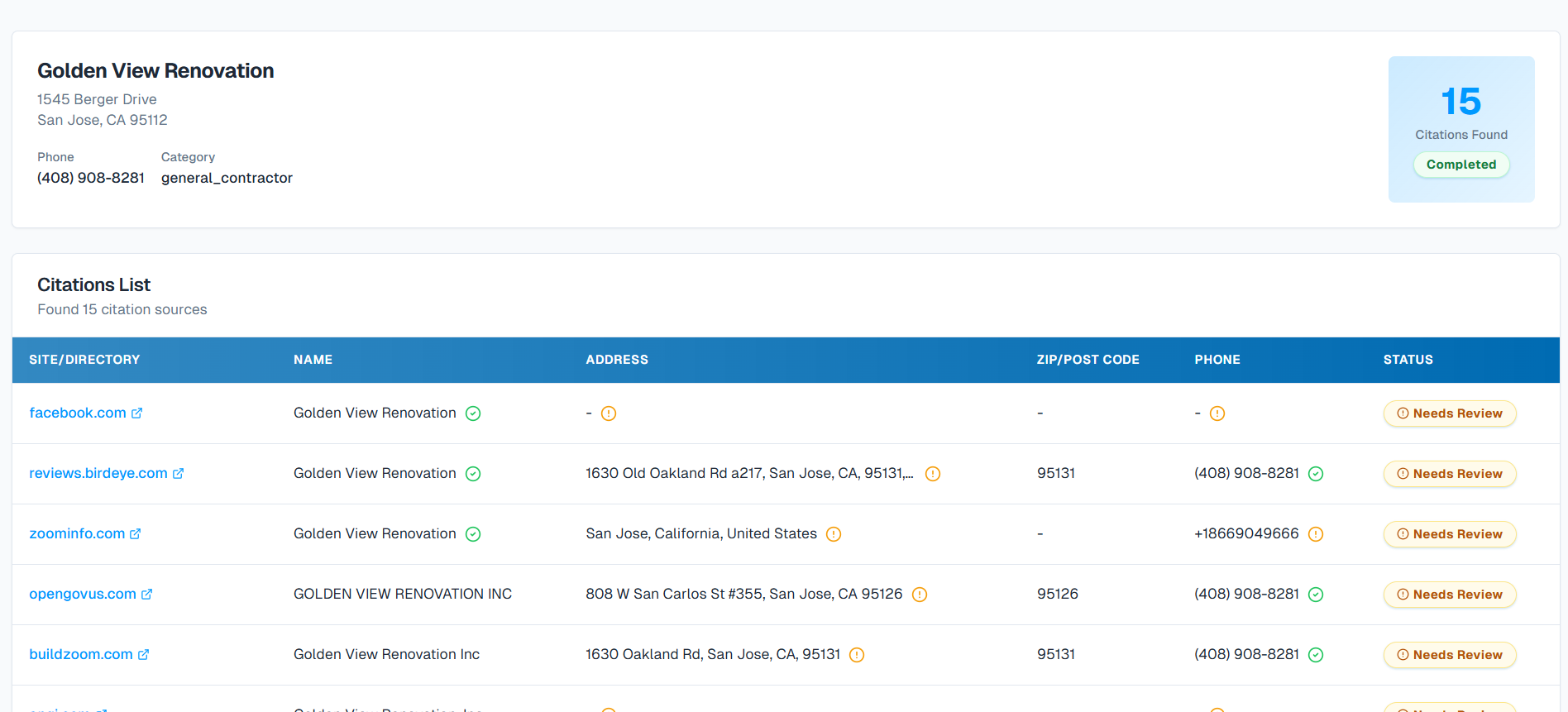This screenshot has width=1568, height=712.
Task: Click Needs Review badge for zoominfo.com
Action: coord(1450,534)
